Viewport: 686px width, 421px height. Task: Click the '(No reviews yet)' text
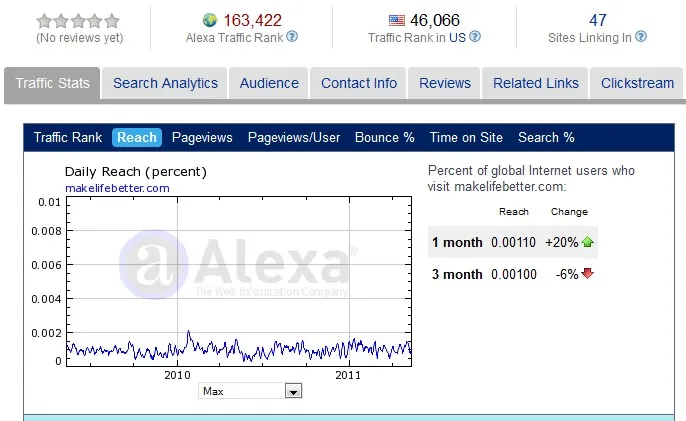click(x=80, y=38)
